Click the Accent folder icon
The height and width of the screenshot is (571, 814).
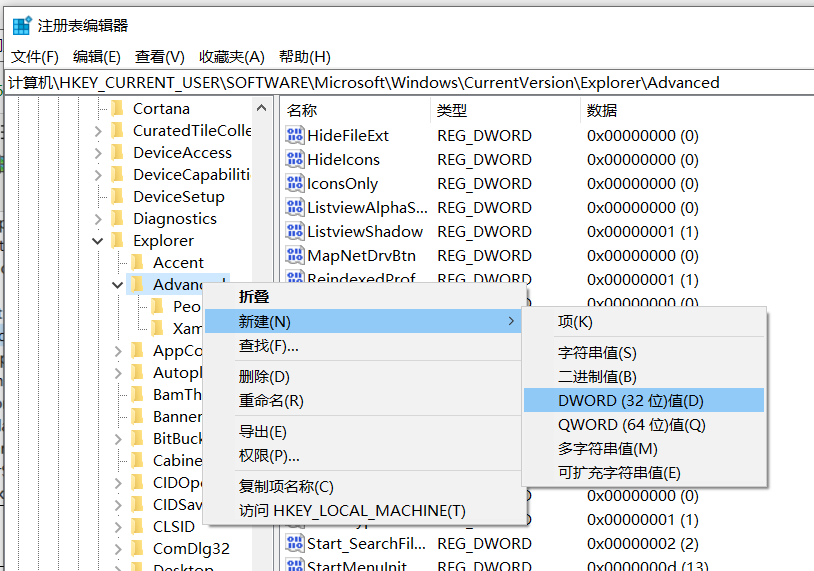click(138, 263)
